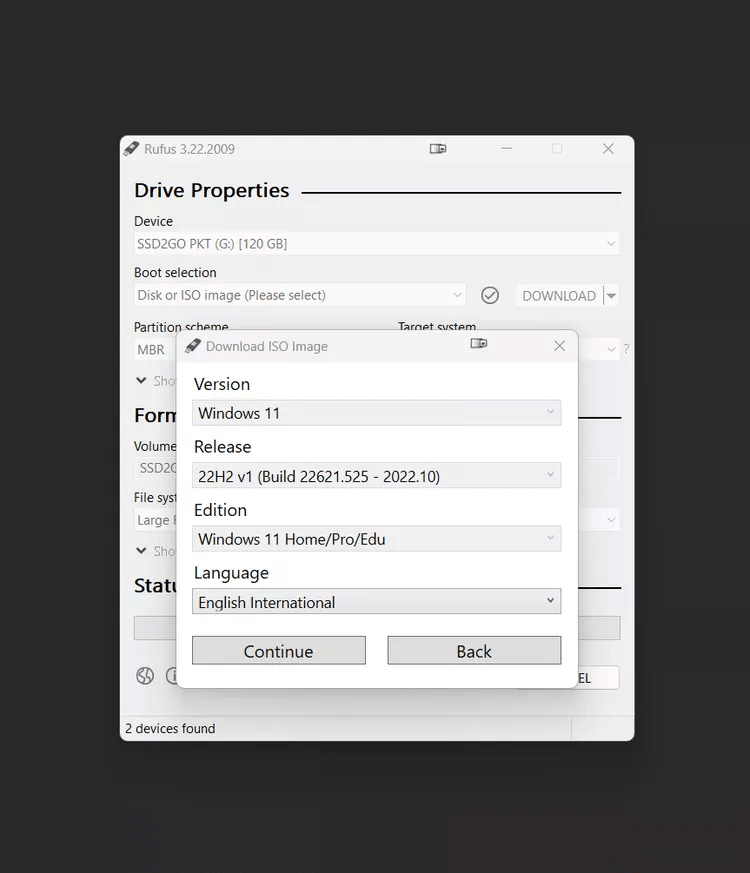Click the globe language icon in Rufus
This screenshot has width=750, height=873.
pyautogui.click(x=145, y=676)
